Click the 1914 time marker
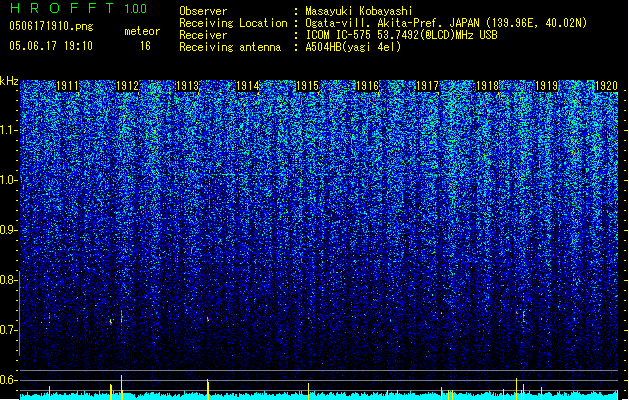 click(x=248, y=86)
